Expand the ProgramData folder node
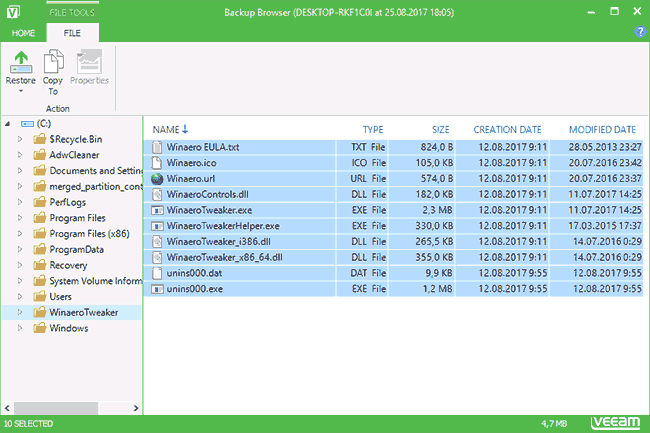 19,249
